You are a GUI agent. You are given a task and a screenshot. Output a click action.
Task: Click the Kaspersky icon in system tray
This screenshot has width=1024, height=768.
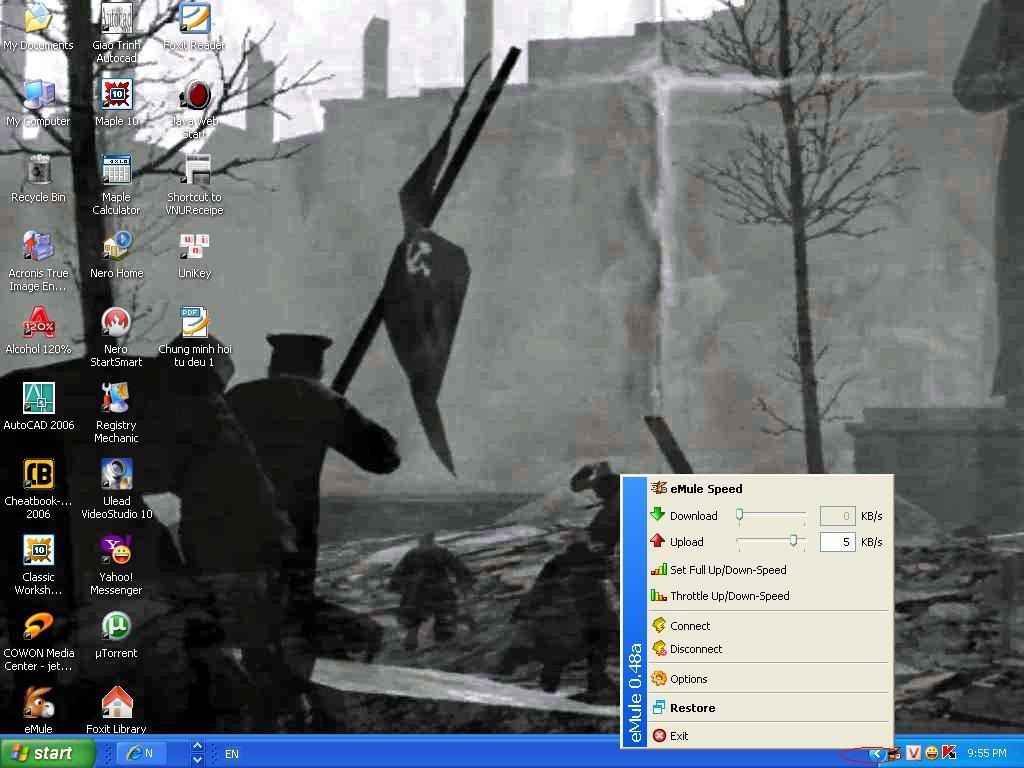948,753
